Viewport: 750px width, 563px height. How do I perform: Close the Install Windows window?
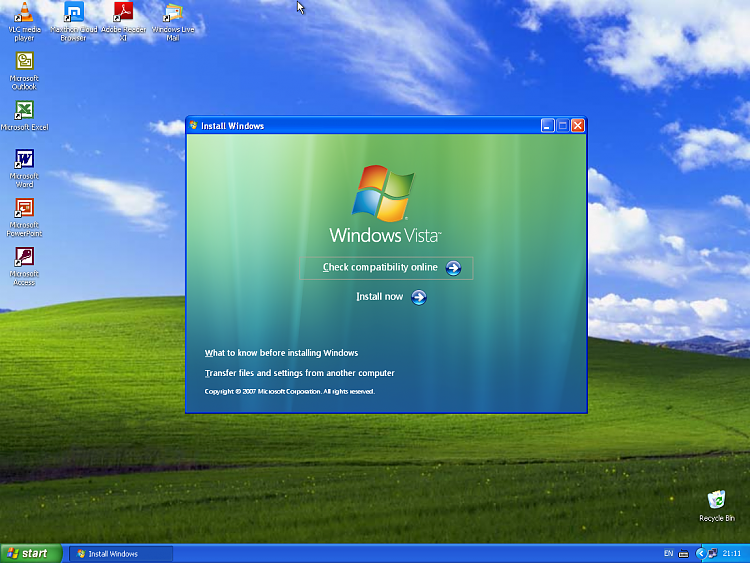point(578,125)
